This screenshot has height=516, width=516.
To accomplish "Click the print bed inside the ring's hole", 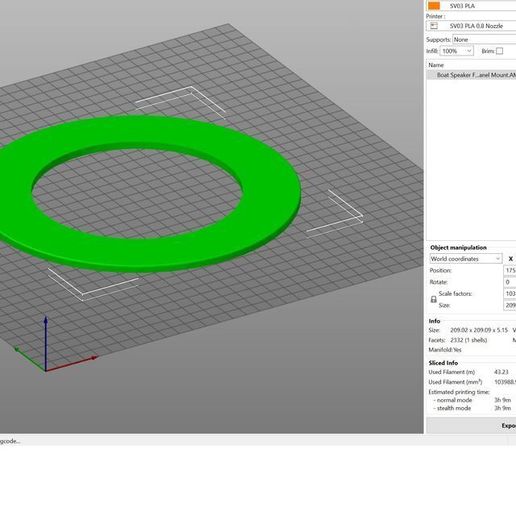I will 137,193.
